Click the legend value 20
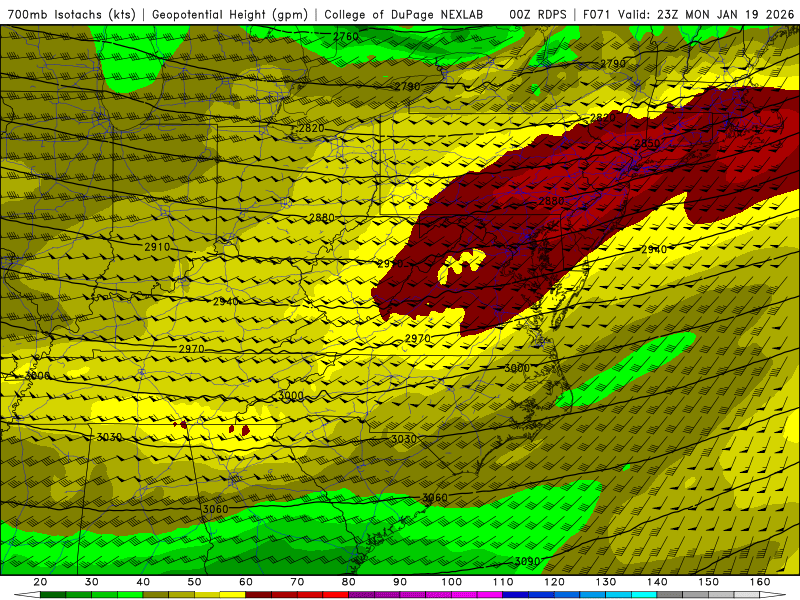This screenshot has width=800, height=600. [40, 582]
